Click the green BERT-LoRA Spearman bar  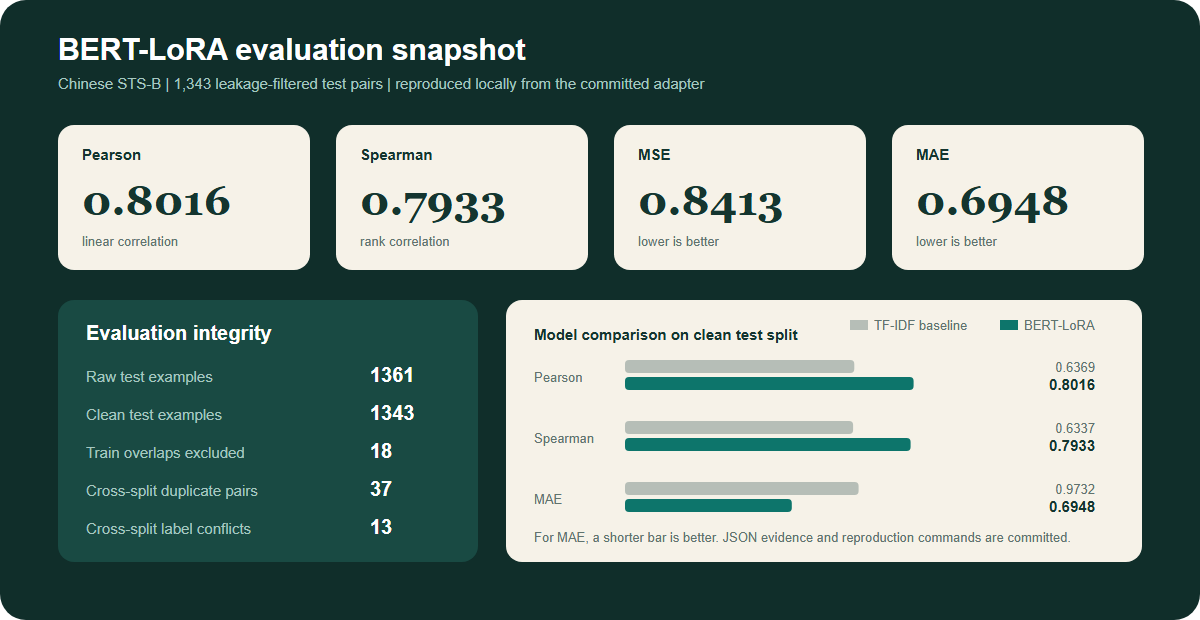pyautogui.click(x=768, y=445)
